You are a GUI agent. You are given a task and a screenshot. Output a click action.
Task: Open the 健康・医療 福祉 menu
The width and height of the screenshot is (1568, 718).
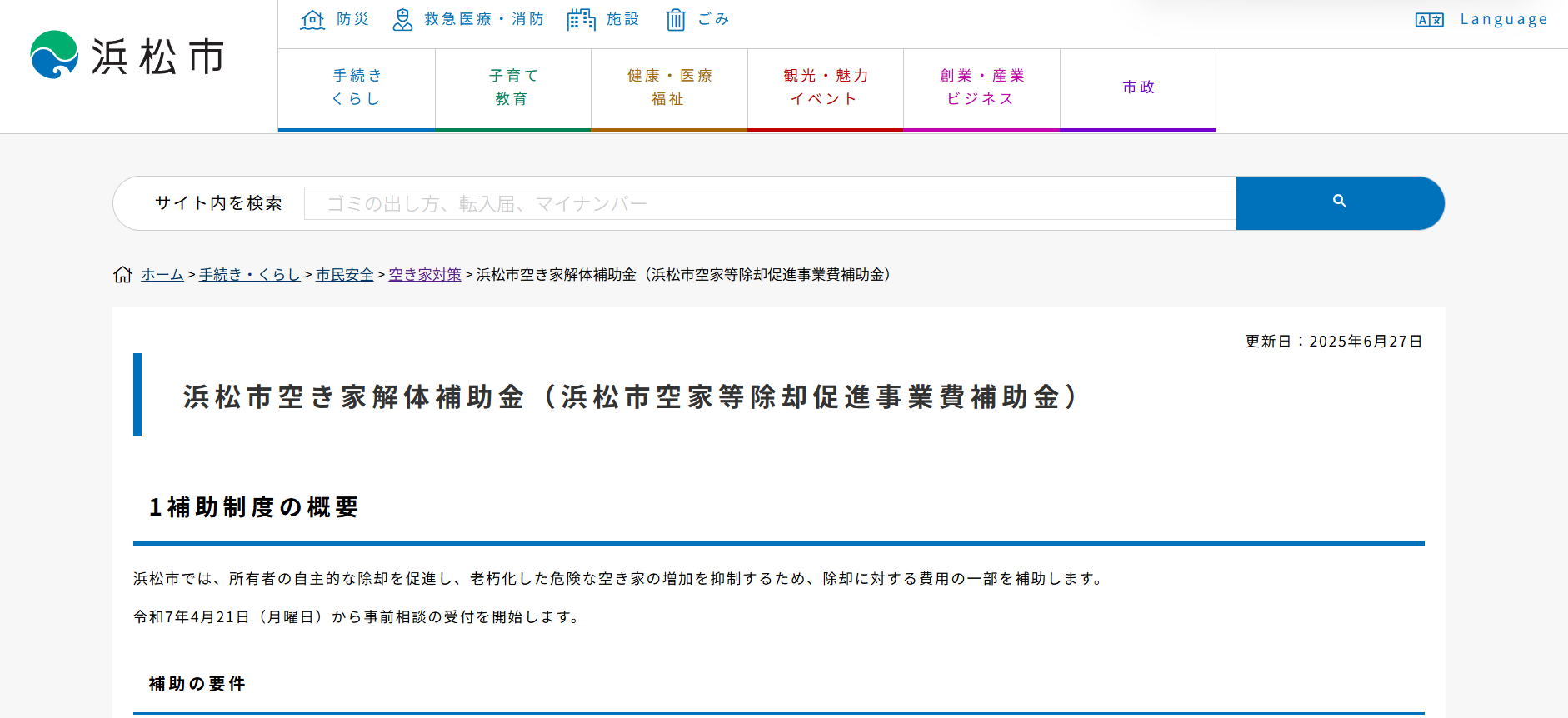click(x=669, y=87)
